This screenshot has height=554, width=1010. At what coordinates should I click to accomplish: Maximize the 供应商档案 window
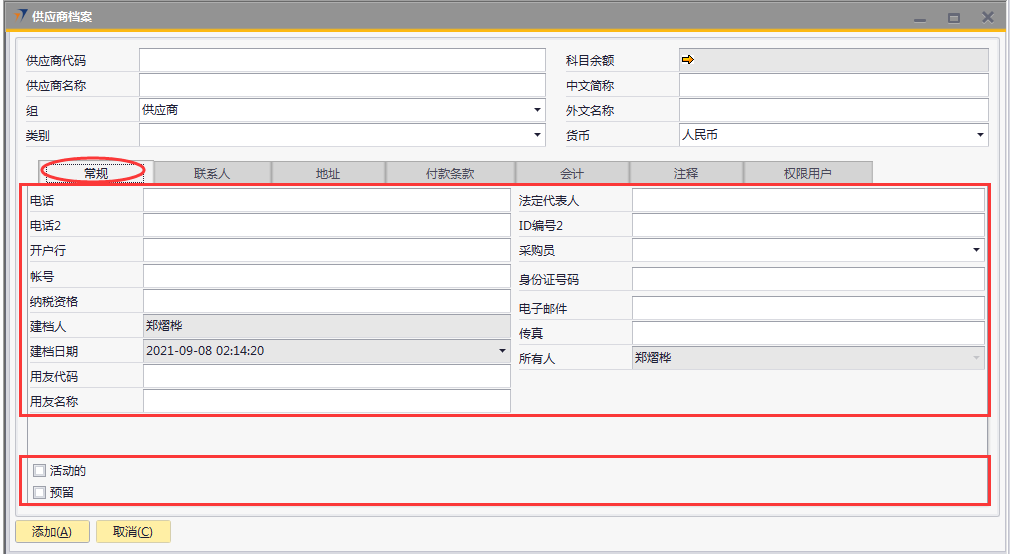click(x=953, y=18)
